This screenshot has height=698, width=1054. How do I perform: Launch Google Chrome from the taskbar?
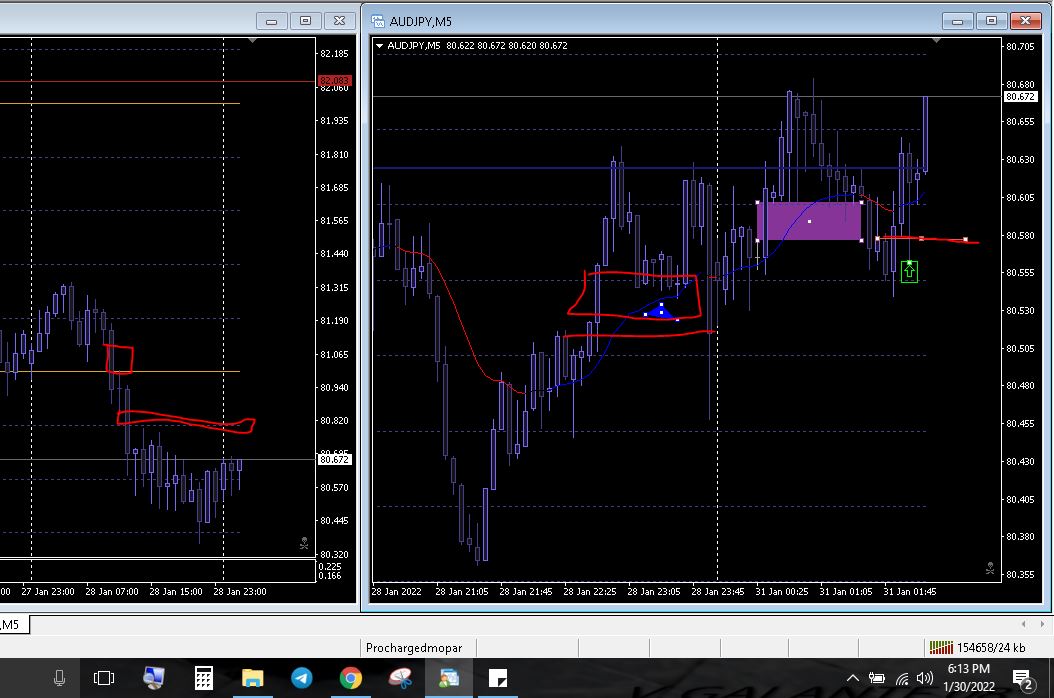click(x=350, y=678)
